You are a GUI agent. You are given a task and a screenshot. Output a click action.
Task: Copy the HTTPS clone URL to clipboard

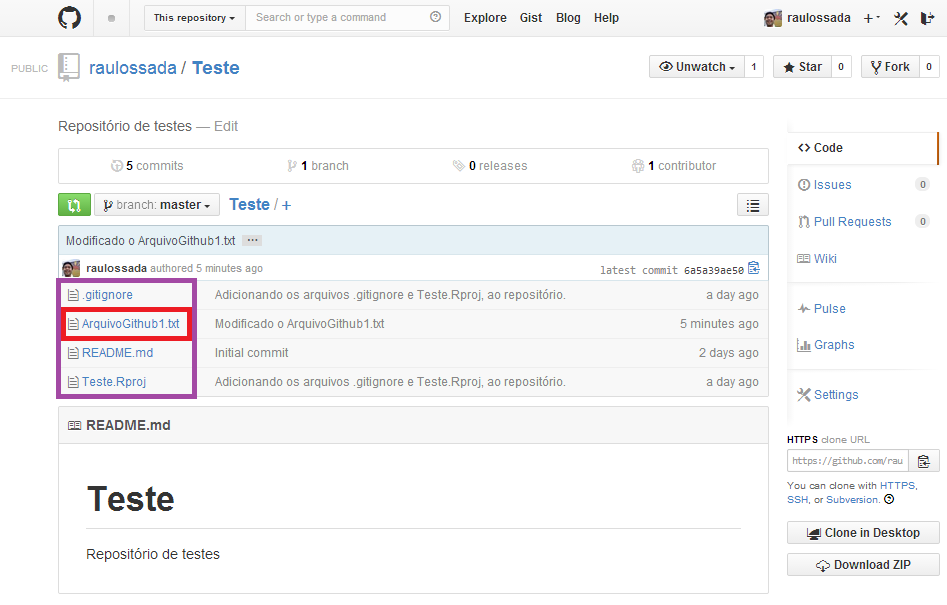click(x=924, y=461)
